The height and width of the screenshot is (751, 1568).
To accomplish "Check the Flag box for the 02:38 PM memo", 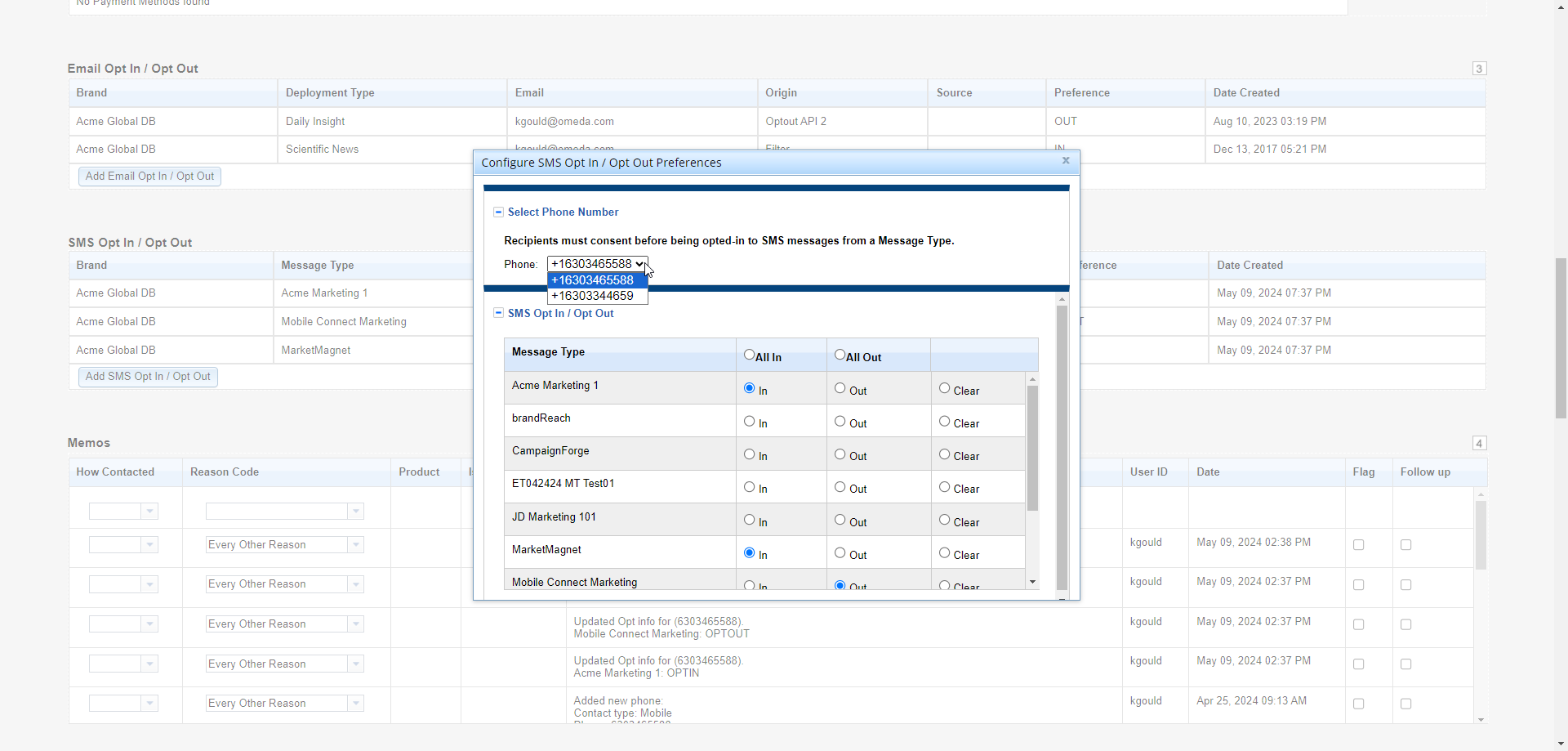I will 1358,545.
